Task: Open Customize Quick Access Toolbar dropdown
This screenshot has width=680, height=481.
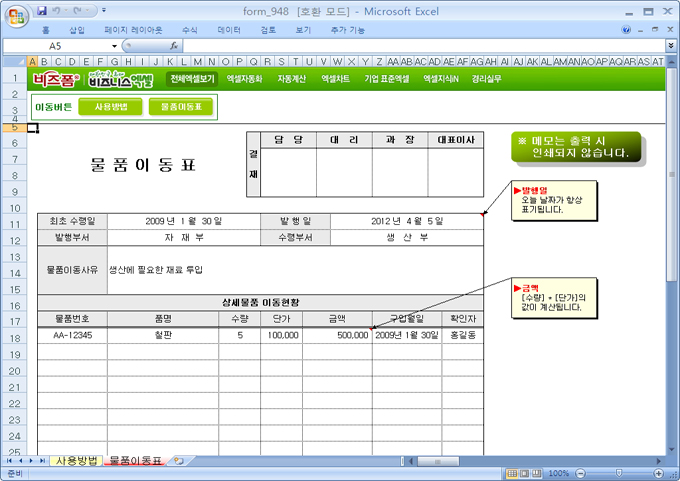Action: point(106,11)
